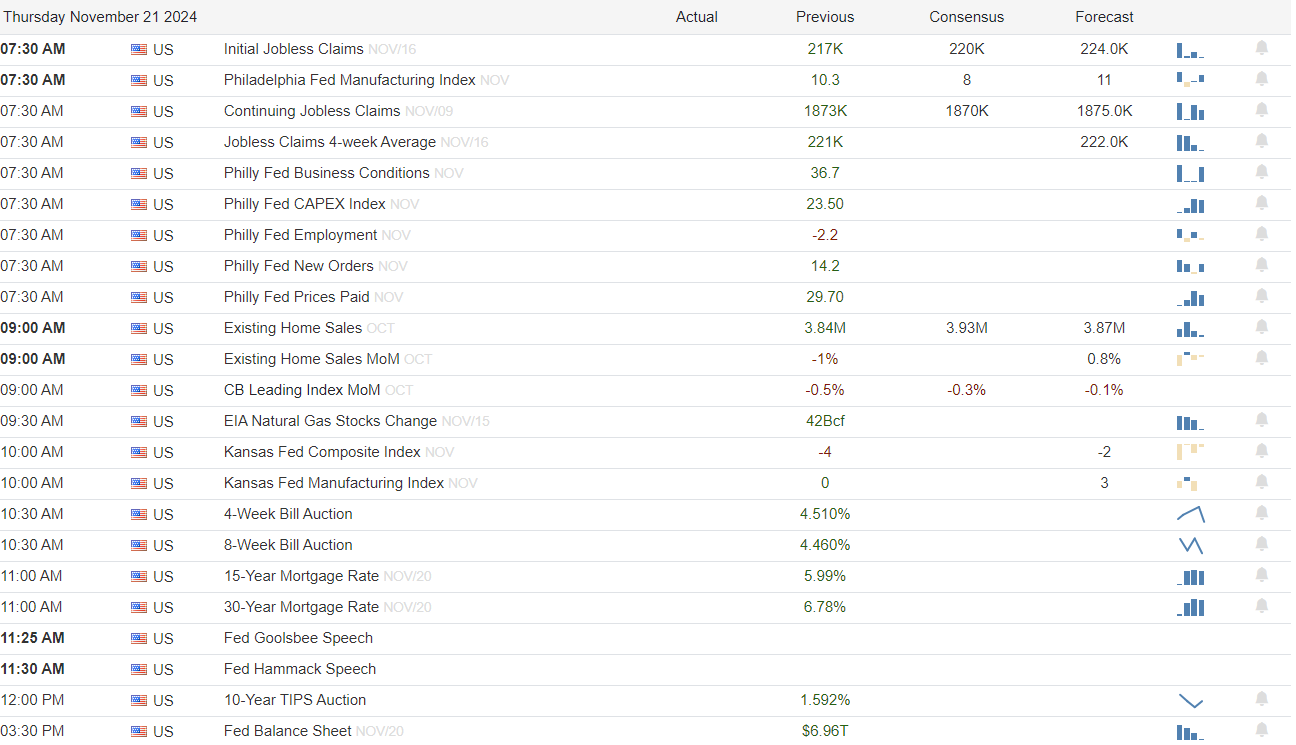Screen dimensions: 1296x745
Task: Click the Thursday November 21 2024 date header
Action: coord(100,17)
